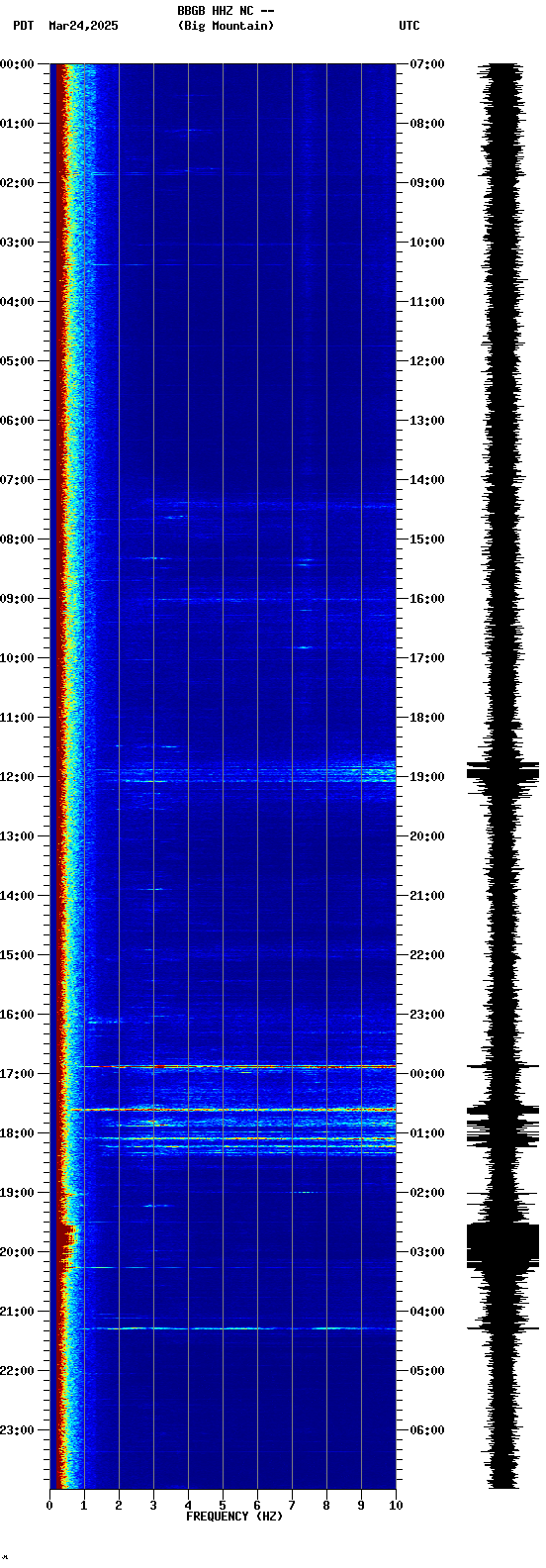Click the 'PDT' timezone label
The height and width of the screenshot is (1568, 546).
point(24,26)
